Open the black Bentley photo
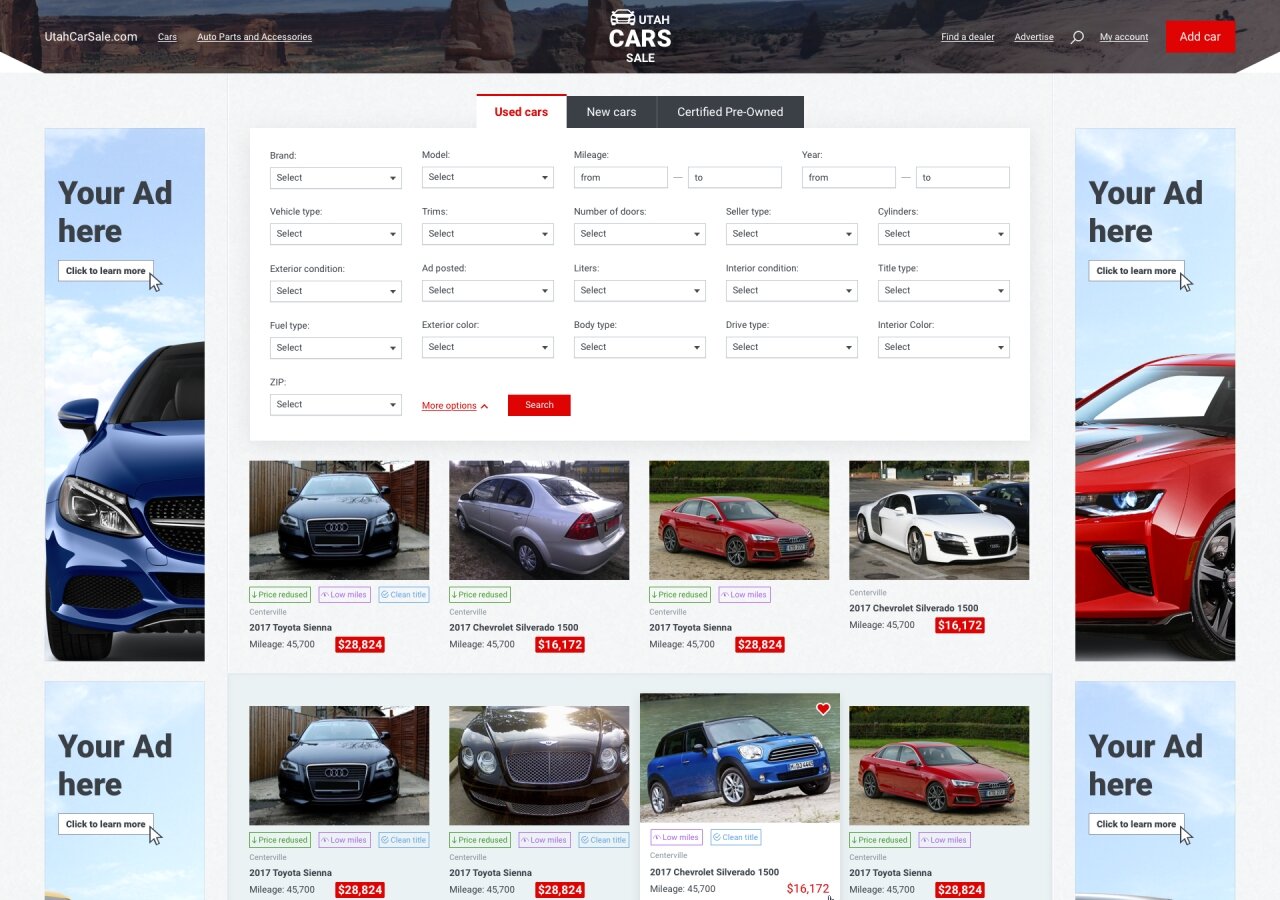The image size is (1280, 900). coord(539,766)
